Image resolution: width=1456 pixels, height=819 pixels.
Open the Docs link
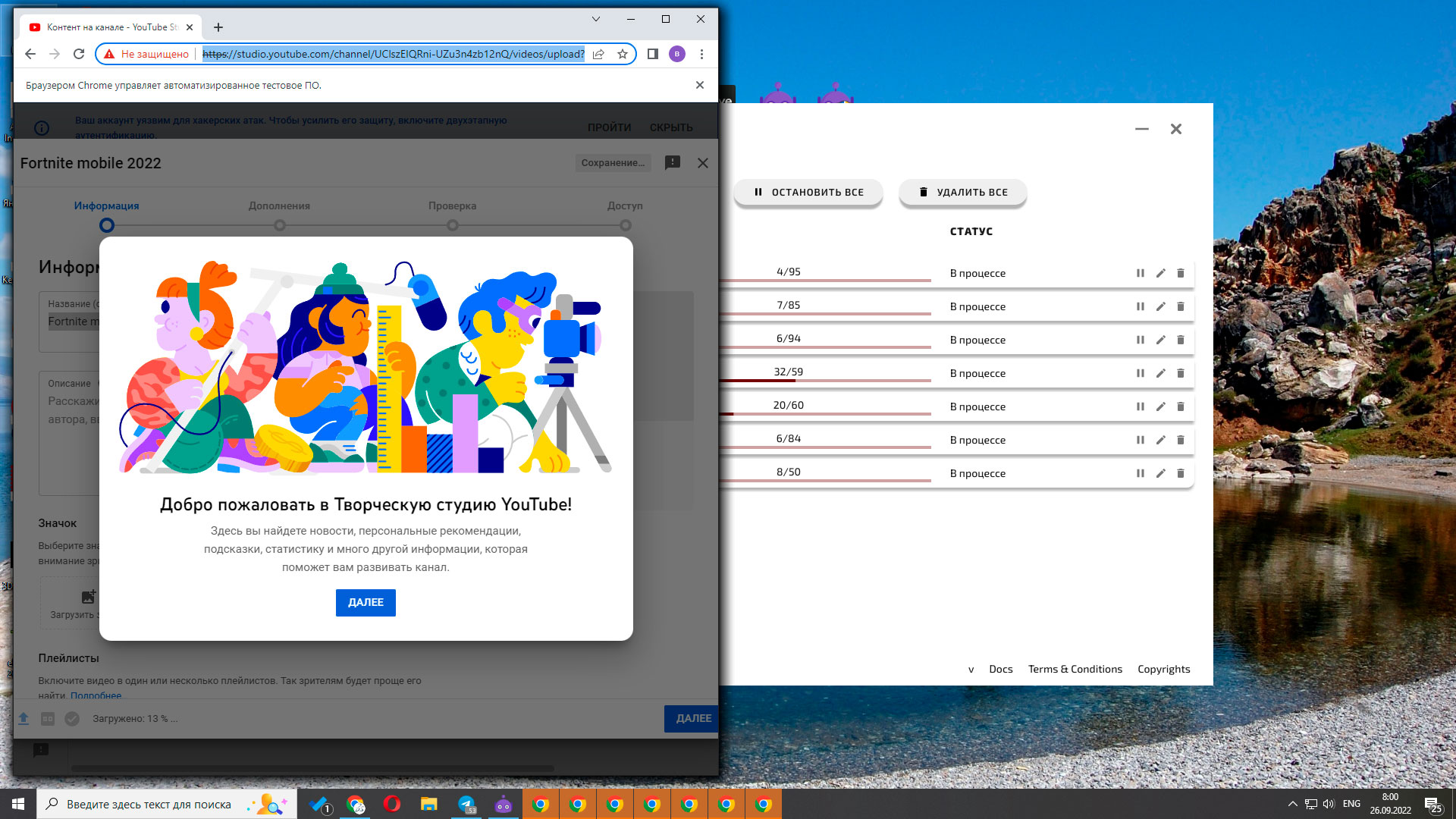point(1000,669)
